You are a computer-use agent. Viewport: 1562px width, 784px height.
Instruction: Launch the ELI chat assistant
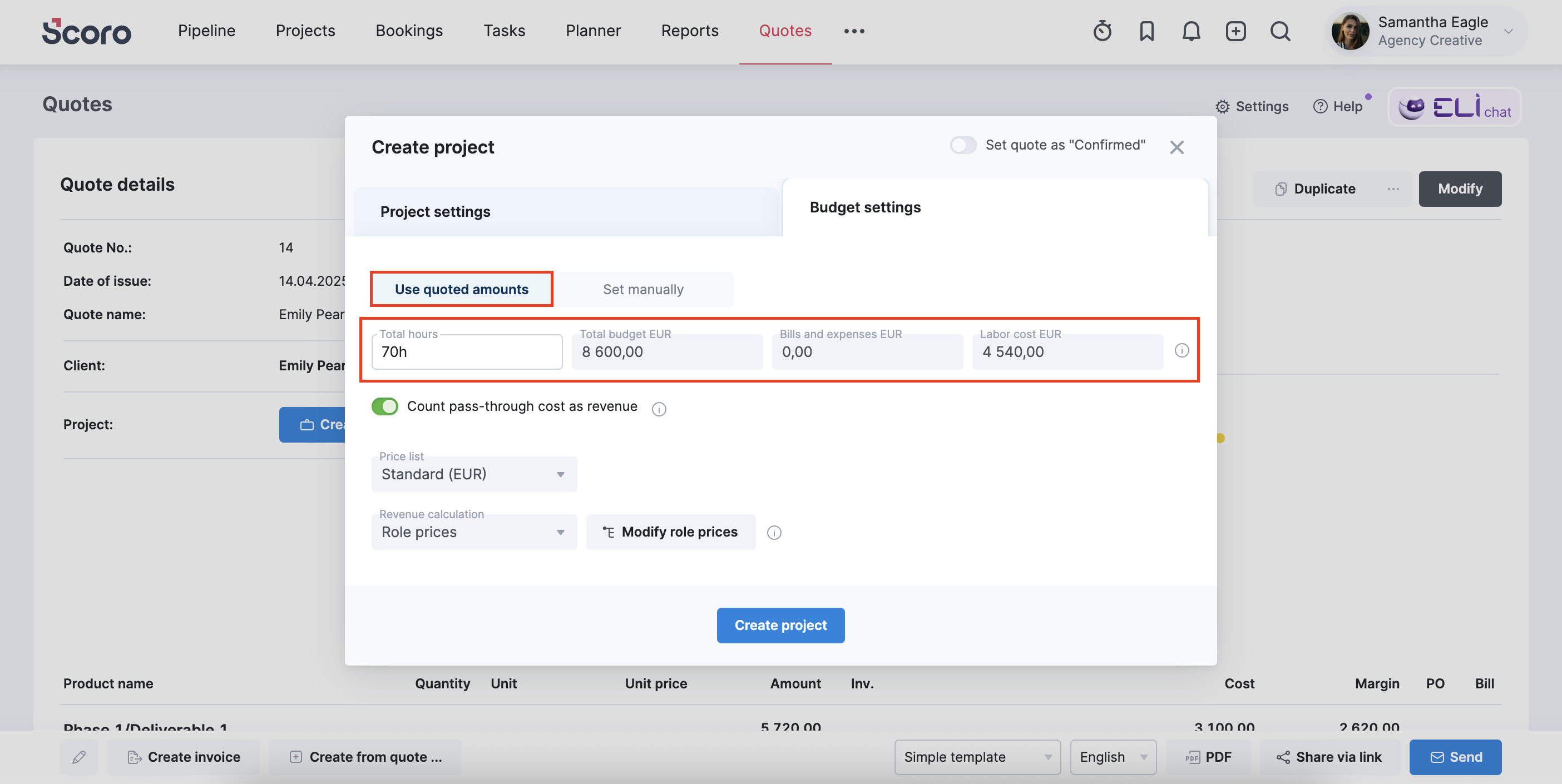pos(1454,107)
